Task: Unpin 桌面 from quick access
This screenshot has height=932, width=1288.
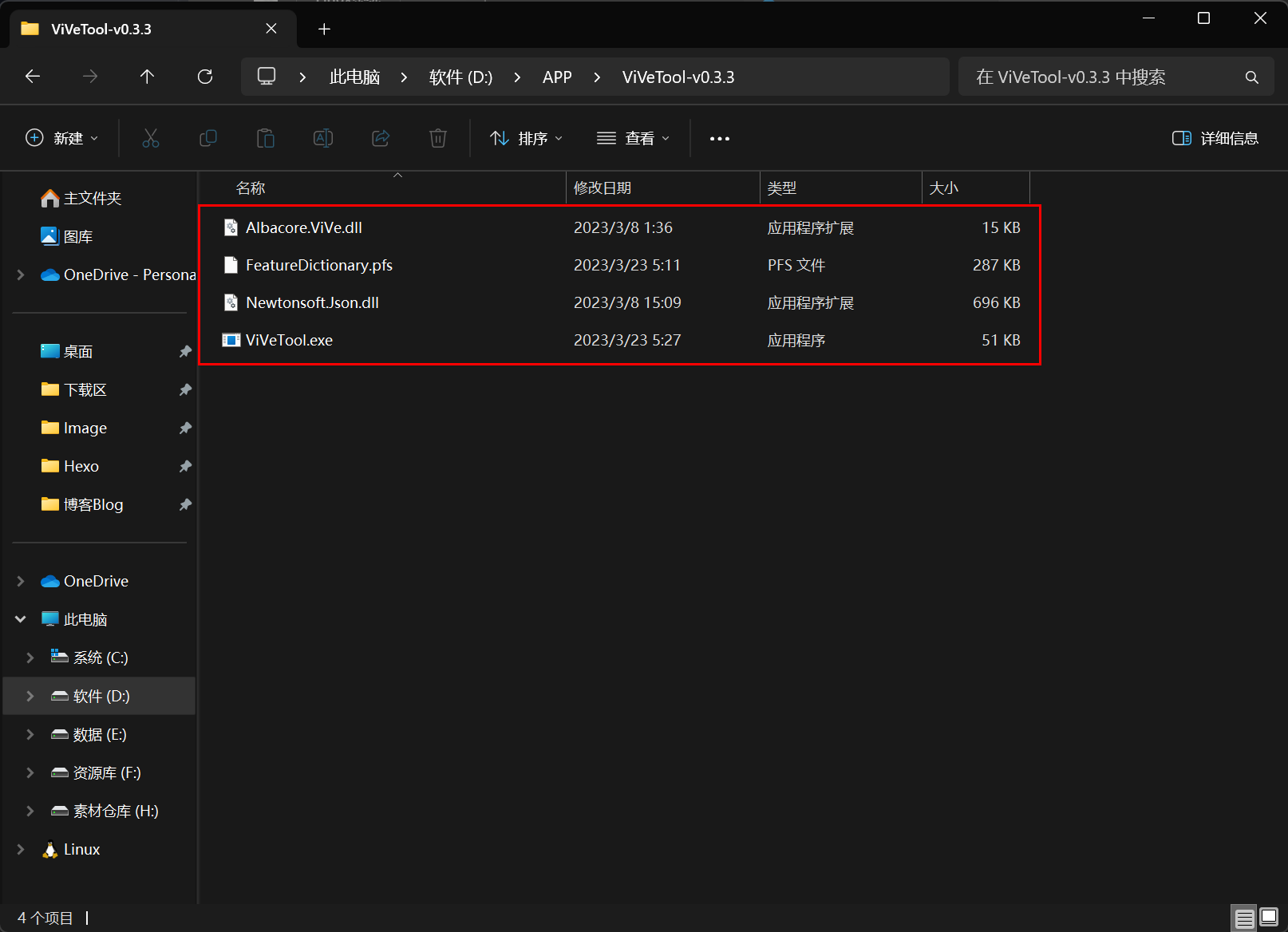Action: pos(185,351)
